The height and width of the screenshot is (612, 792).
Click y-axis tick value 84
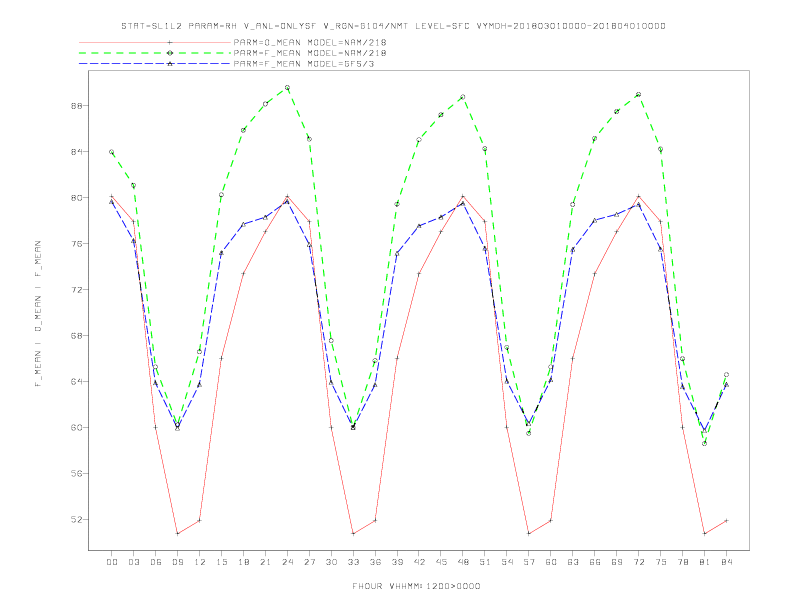coord(76,151)
